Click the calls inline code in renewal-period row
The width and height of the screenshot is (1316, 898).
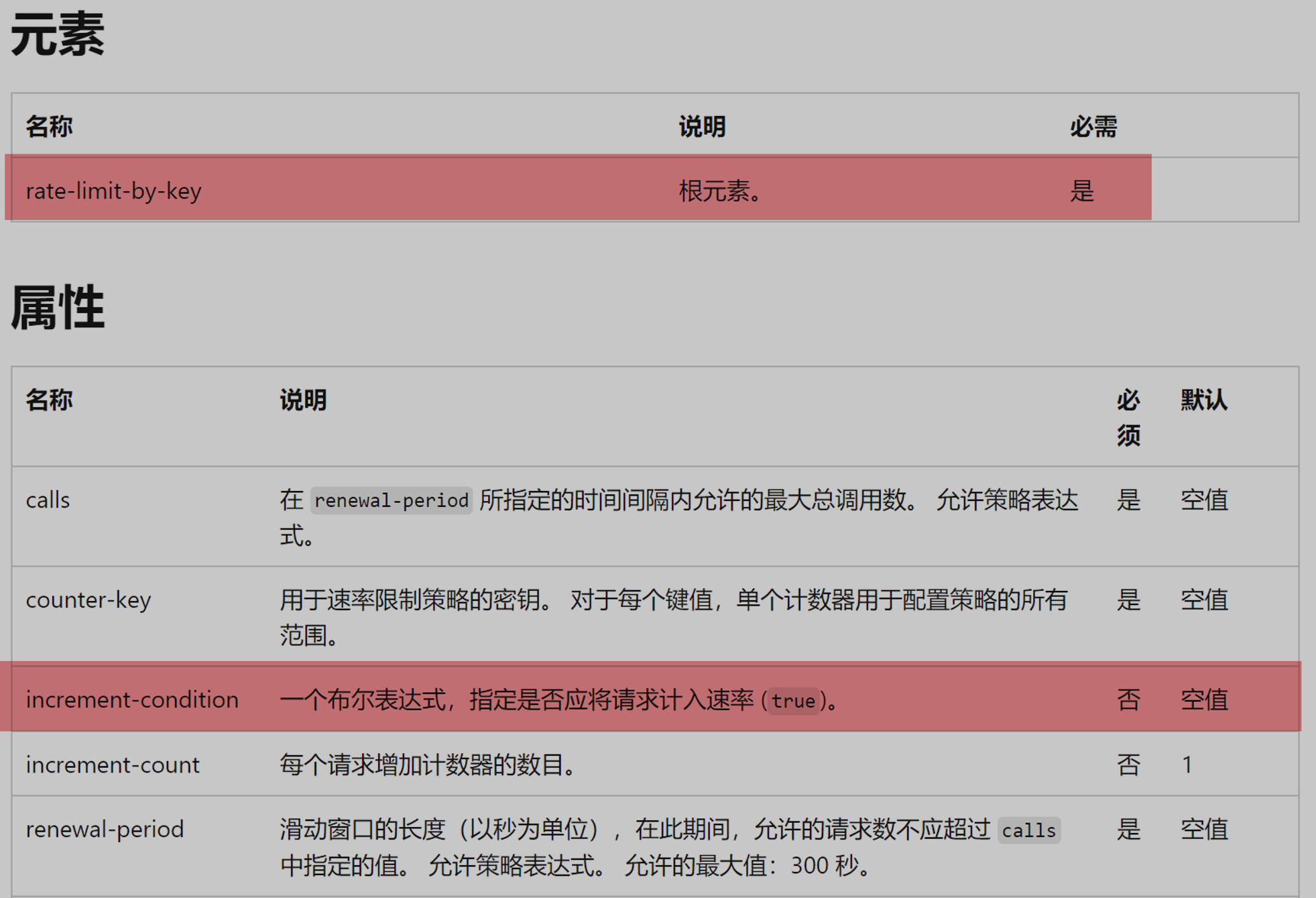(x=1028, y=831)
